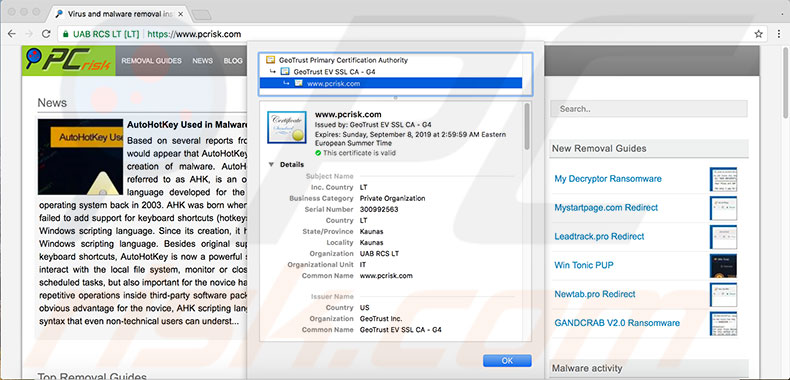Click the PCrisk logo
Image resolution: width=790 pixels, height=380 pixels.
point(69,60)
